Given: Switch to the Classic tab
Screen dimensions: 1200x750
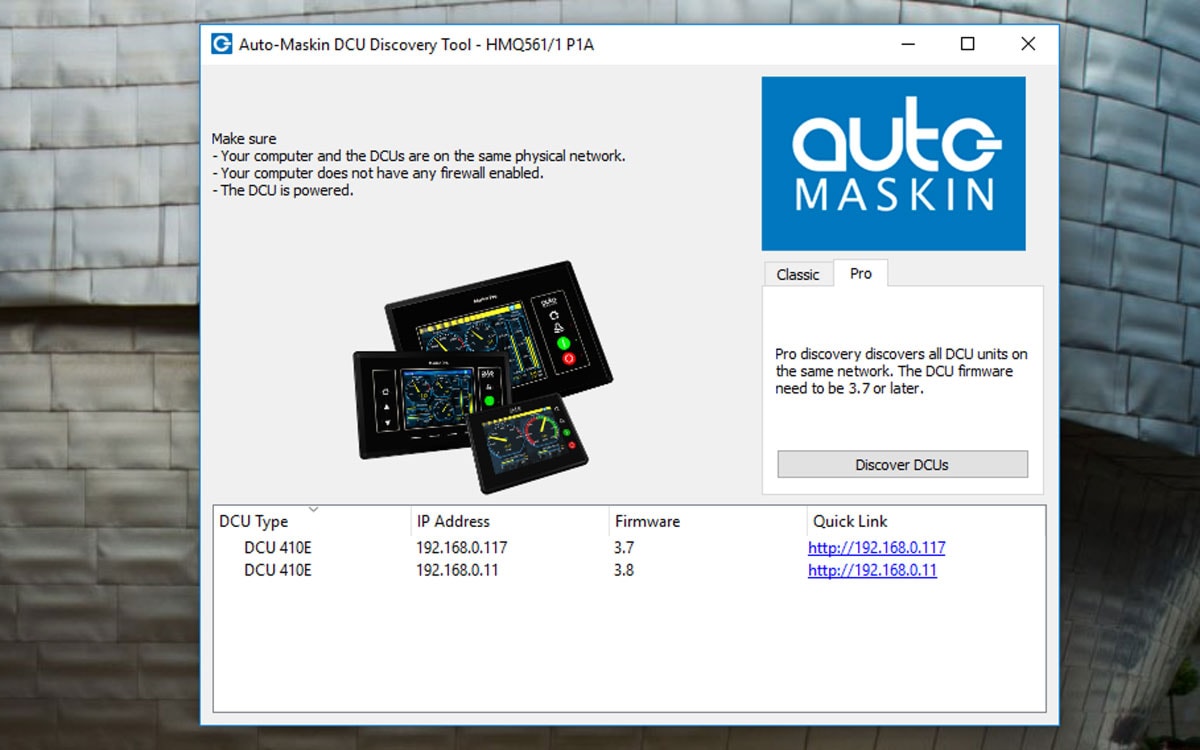Looking at the screenshot, I should pyautogui.click(x=798, y=274).
